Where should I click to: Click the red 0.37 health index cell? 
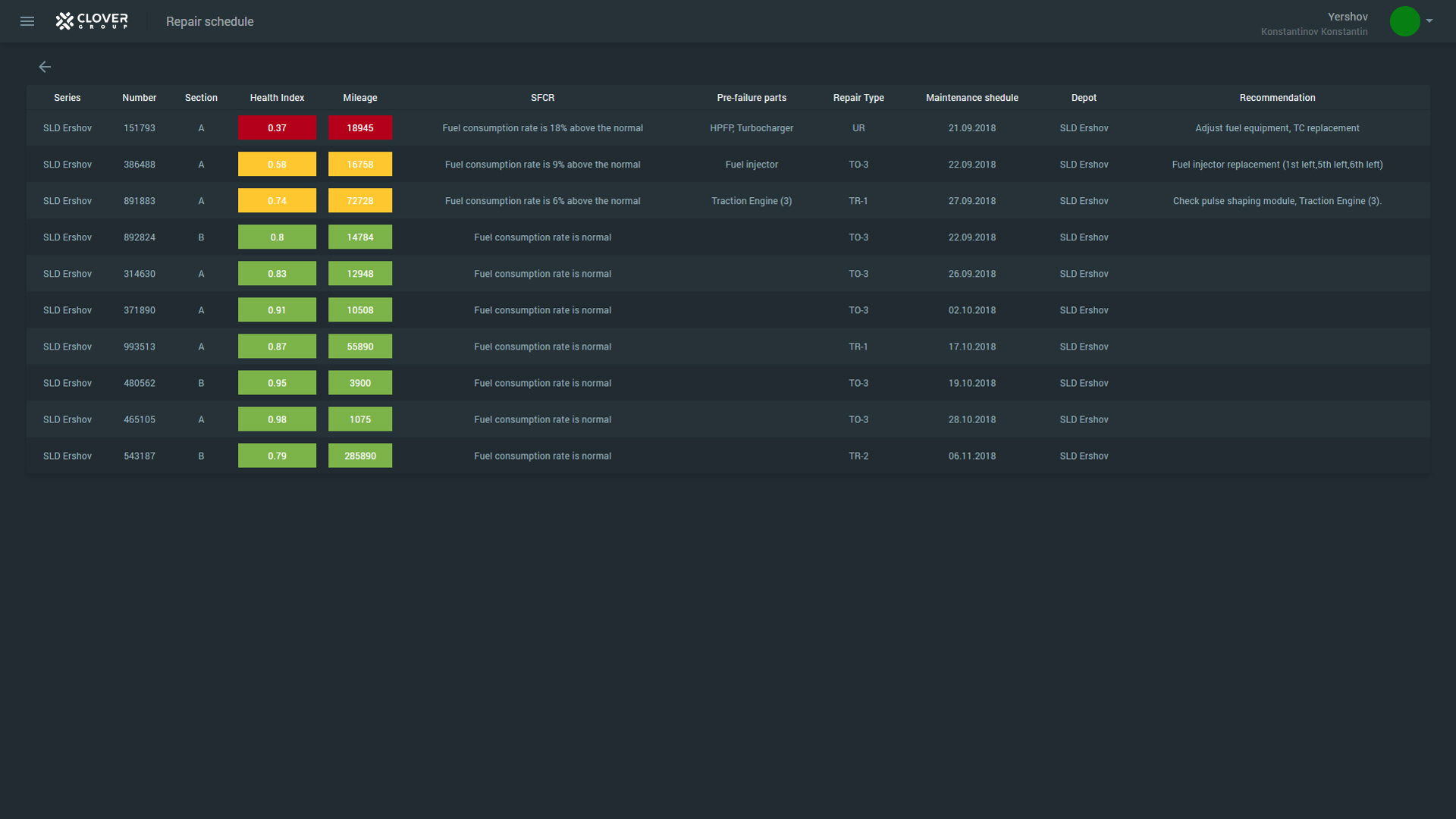277,127
